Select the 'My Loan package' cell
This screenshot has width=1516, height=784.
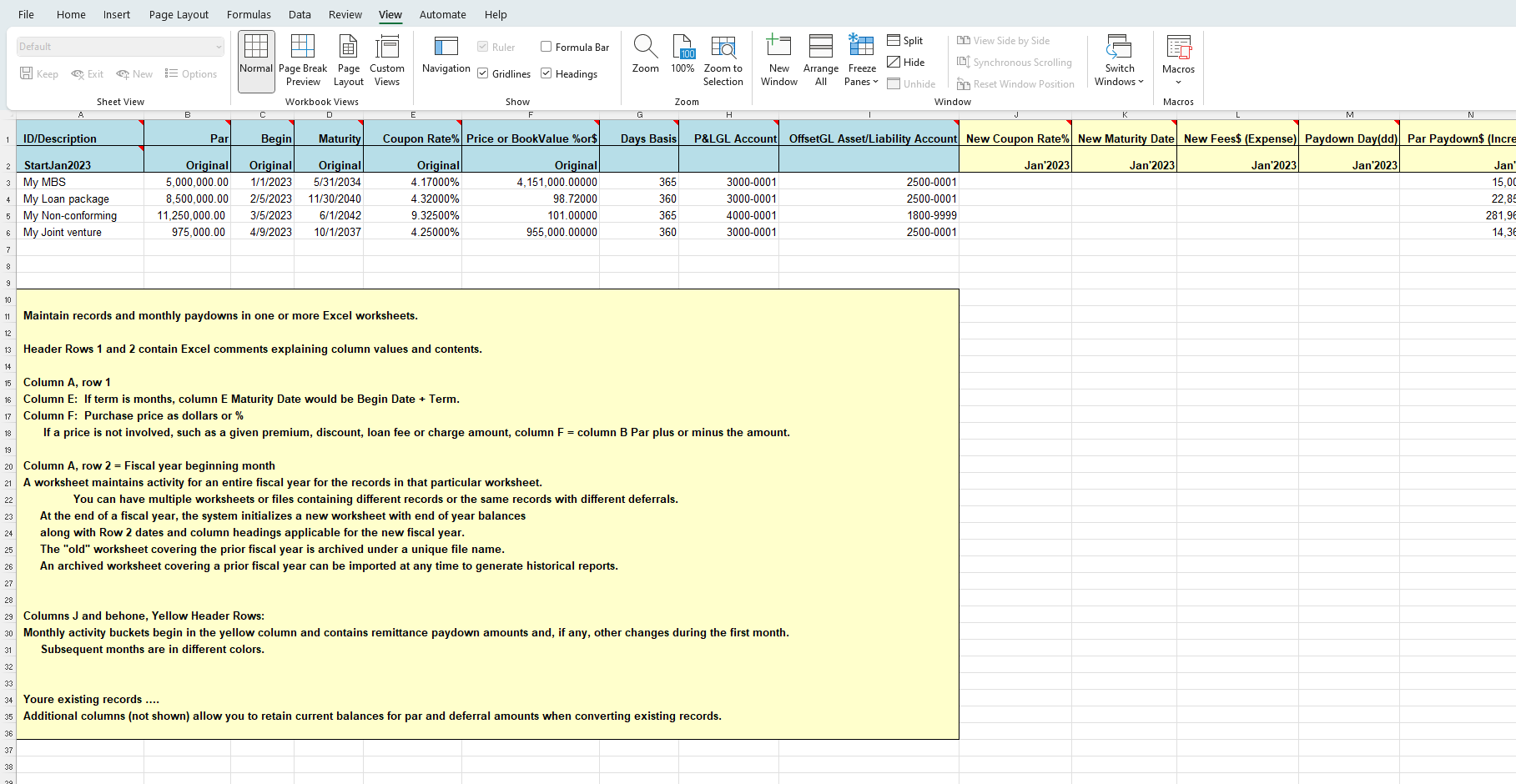tap(80, 199)
